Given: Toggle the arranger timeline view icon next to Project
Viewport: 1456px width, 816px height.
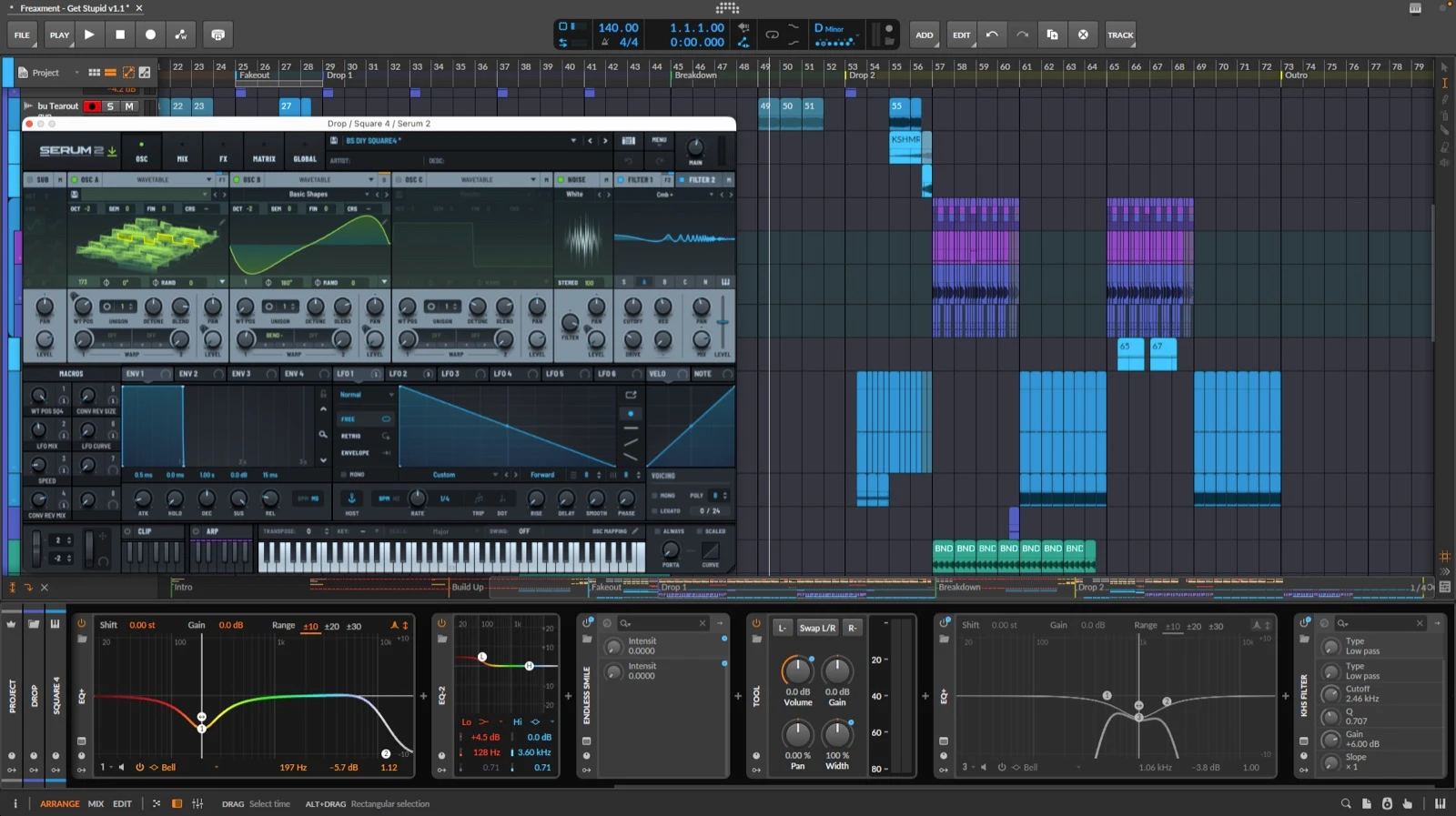Looking at the screenshot, I should coord(110,73).
